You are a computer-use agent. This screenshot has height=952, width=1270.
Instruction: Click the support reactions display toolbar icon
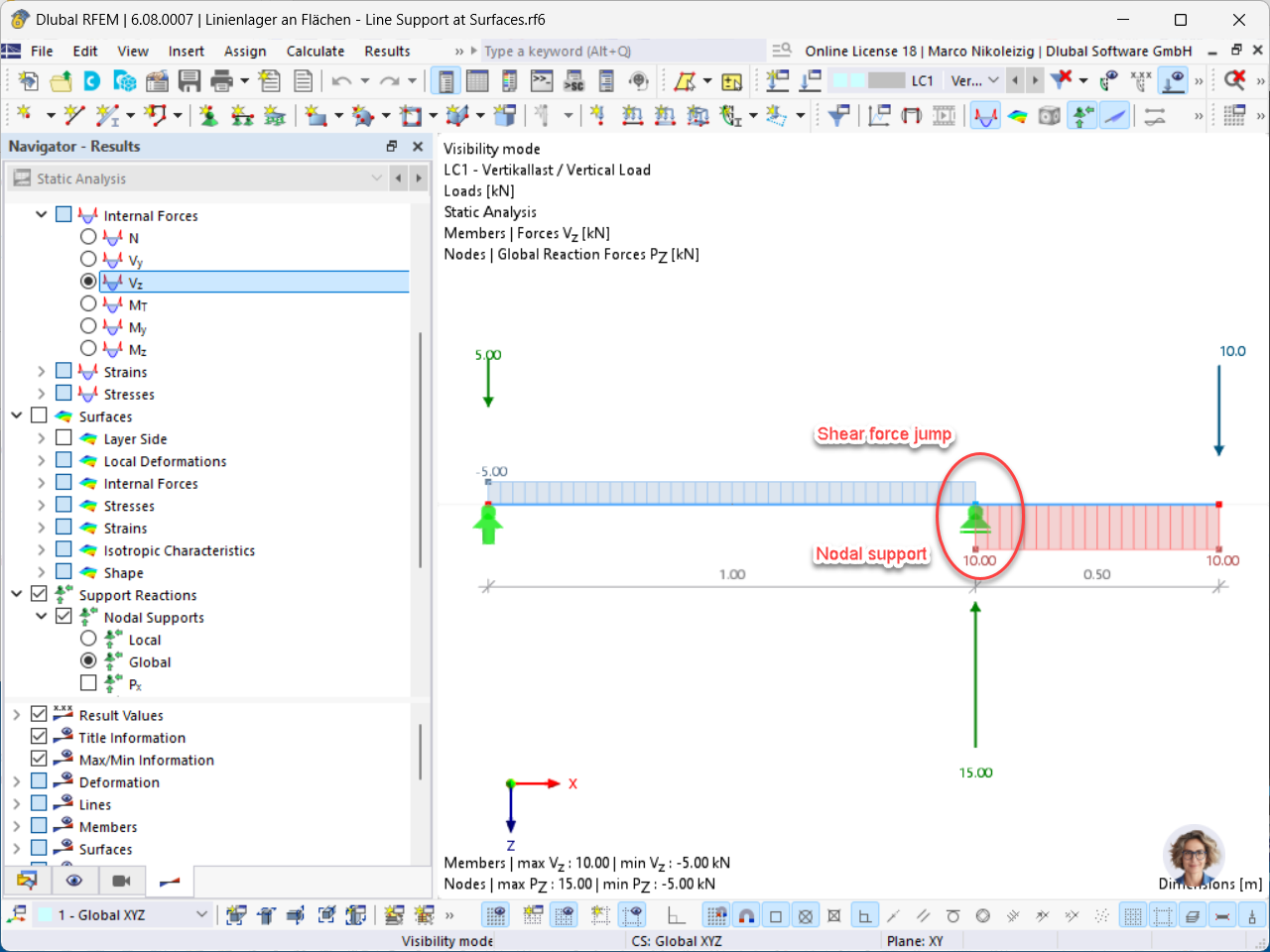[x=1081, y=115]
